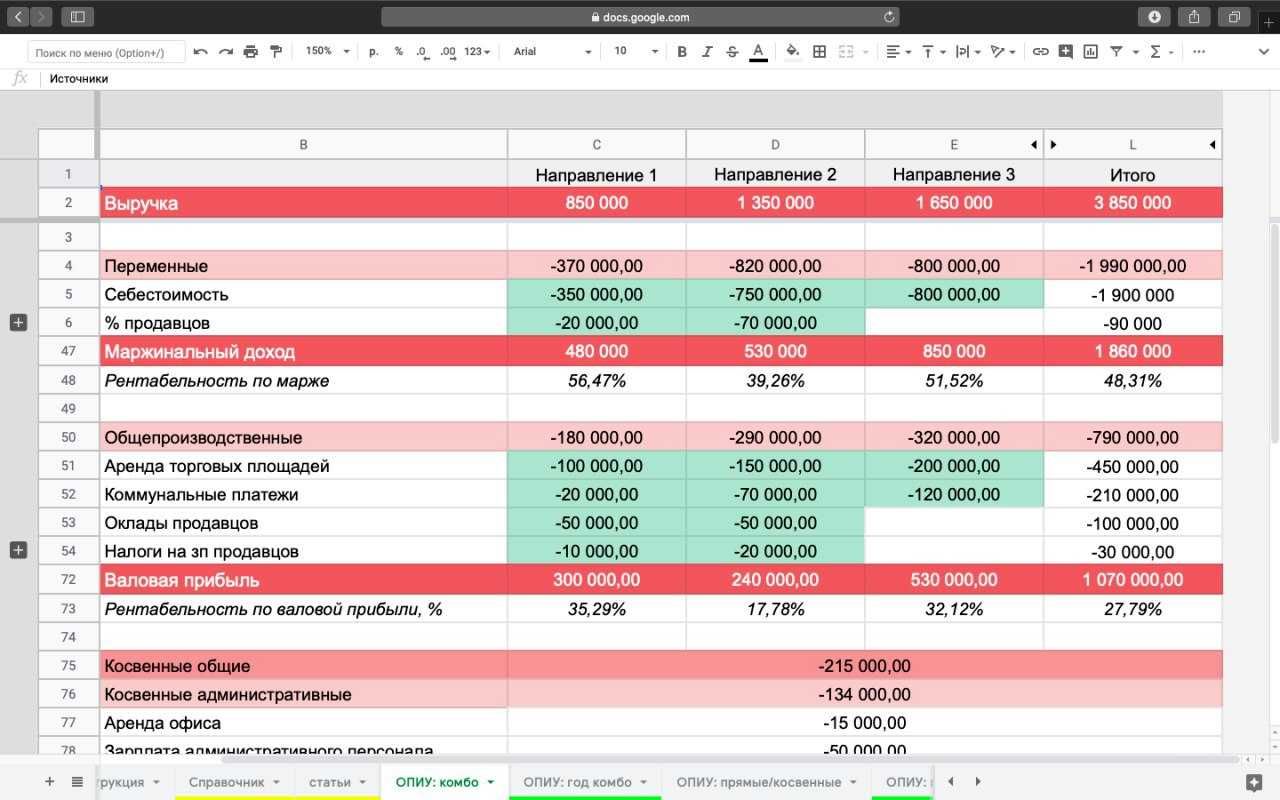Select column D header
1280x800 pixels.
point(775,145)
